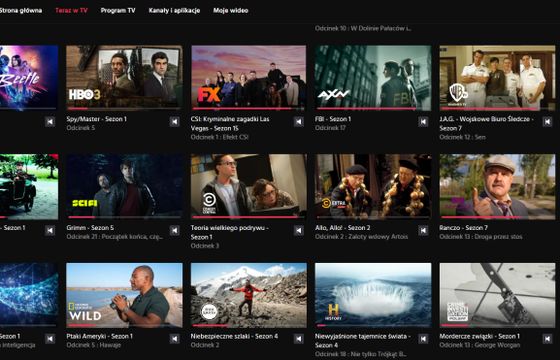Click round channel logo on Niebezpieczne szlaki thumbnail
The width and height of the screenshot is (560, 360).
tap(209, 312)
